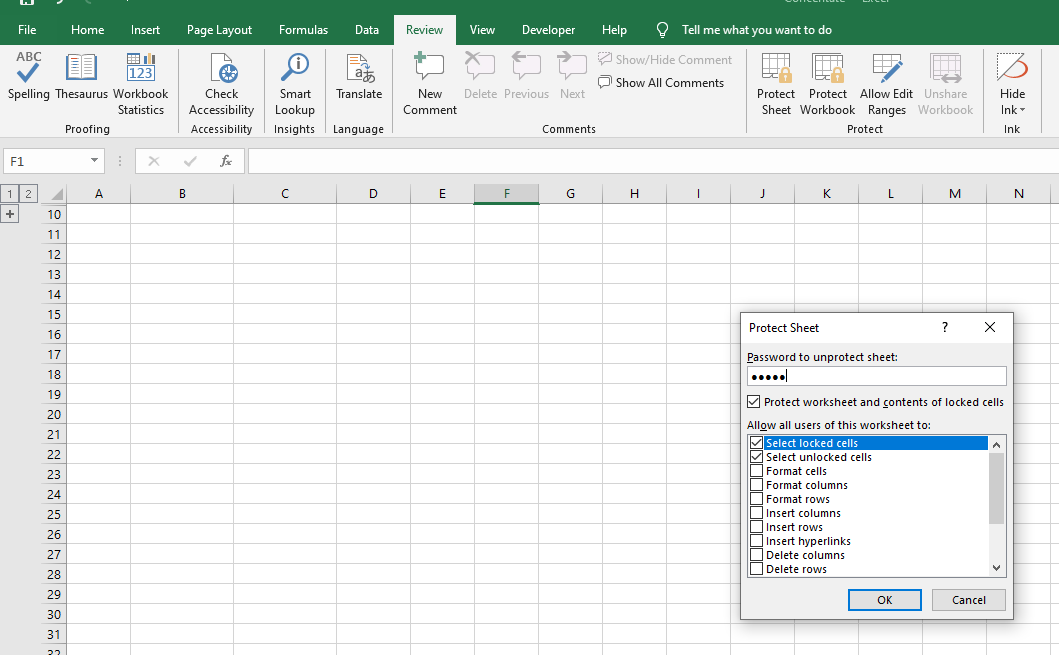Open Smart Lookup insights

coord(295,83)
